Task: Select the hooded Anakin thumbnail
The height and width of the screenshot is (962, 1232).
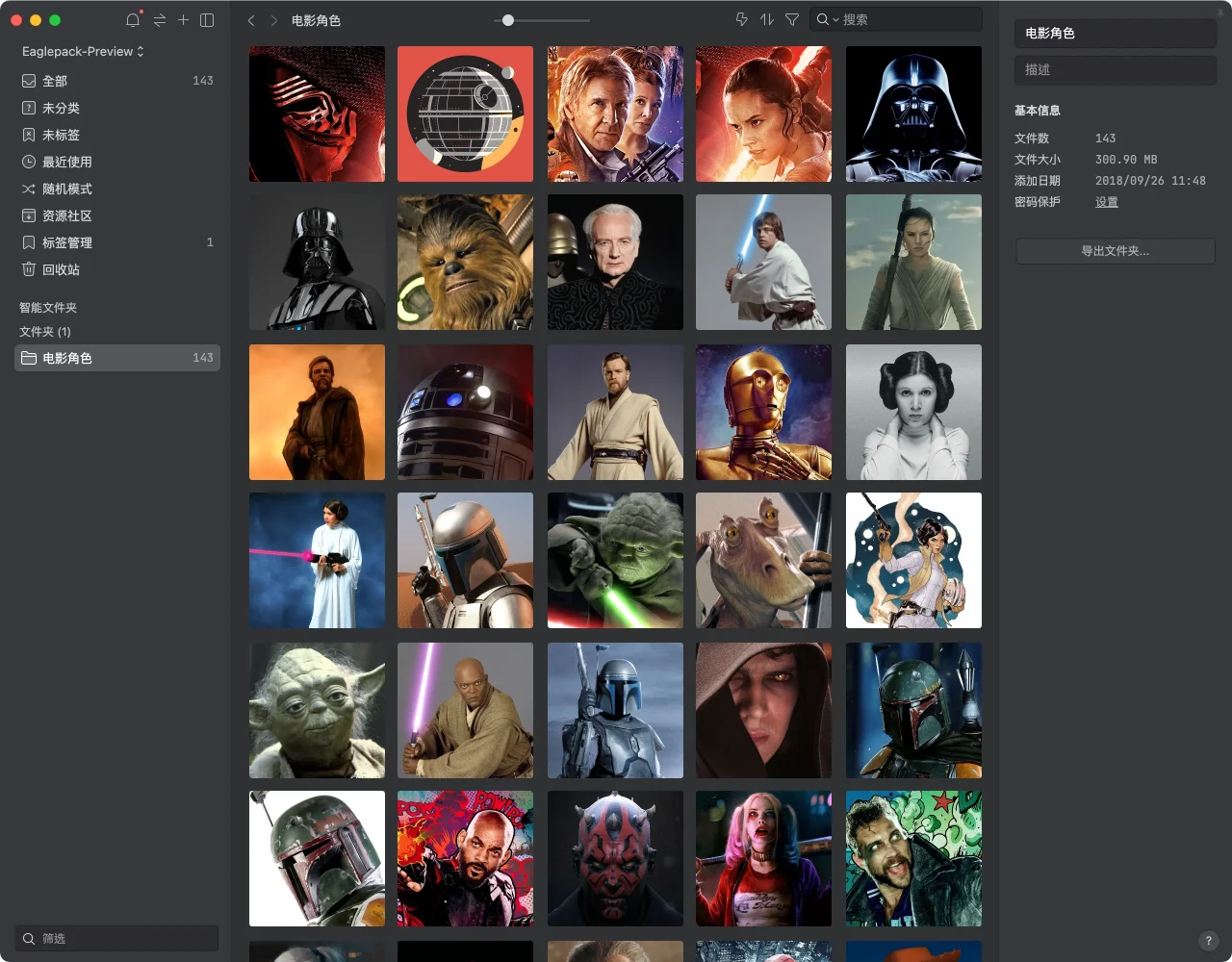Action: pos(764,710)
